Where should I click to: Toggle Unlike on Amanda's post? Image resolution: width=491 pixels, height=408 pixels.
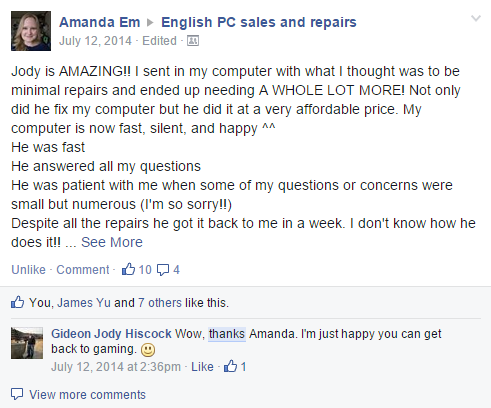tap(28, 269)
